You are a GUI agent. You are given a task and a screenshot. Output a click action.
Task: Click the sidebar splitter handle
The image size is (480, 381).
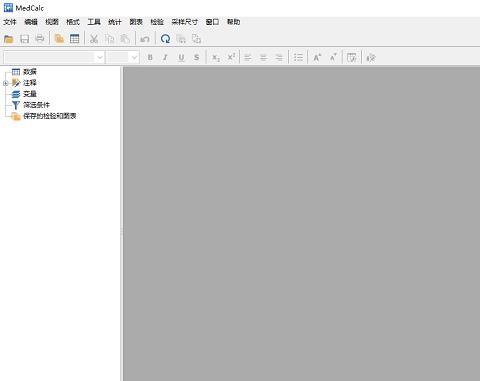click(x=122, y=231)
